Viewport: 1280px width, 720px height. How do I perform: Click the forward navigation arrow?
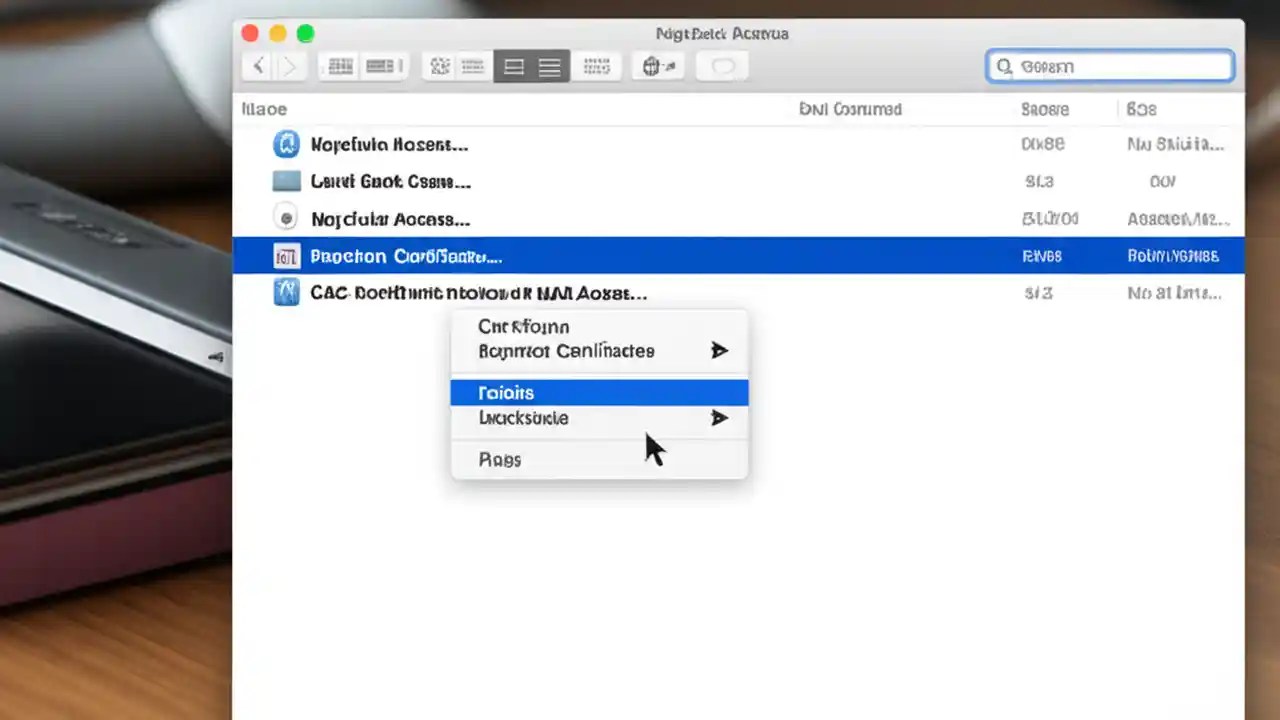[x=288, y=66]
